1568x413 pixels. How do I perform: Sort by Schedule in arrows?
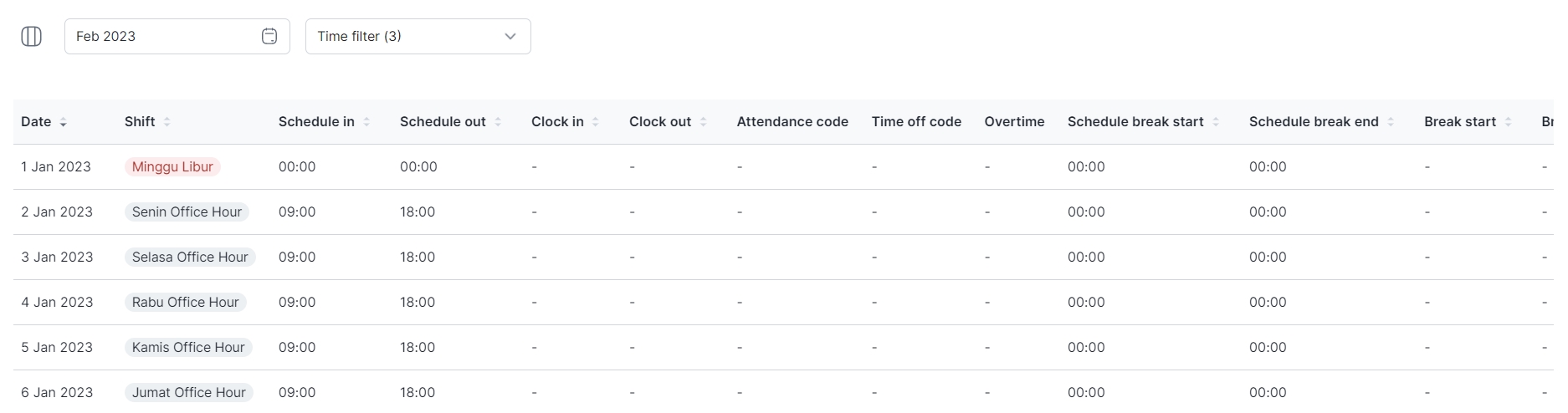[x=366, y=122]
